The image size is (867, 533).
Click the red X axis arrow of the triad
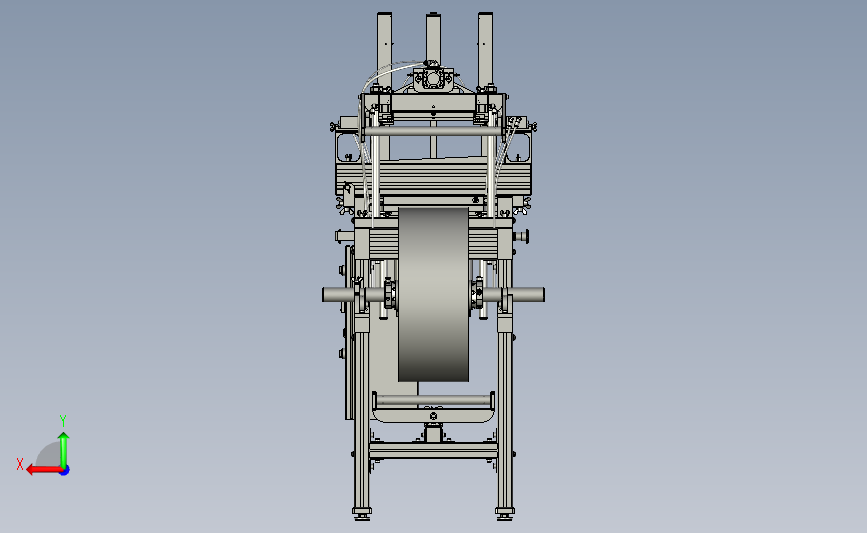pos(43,470)
